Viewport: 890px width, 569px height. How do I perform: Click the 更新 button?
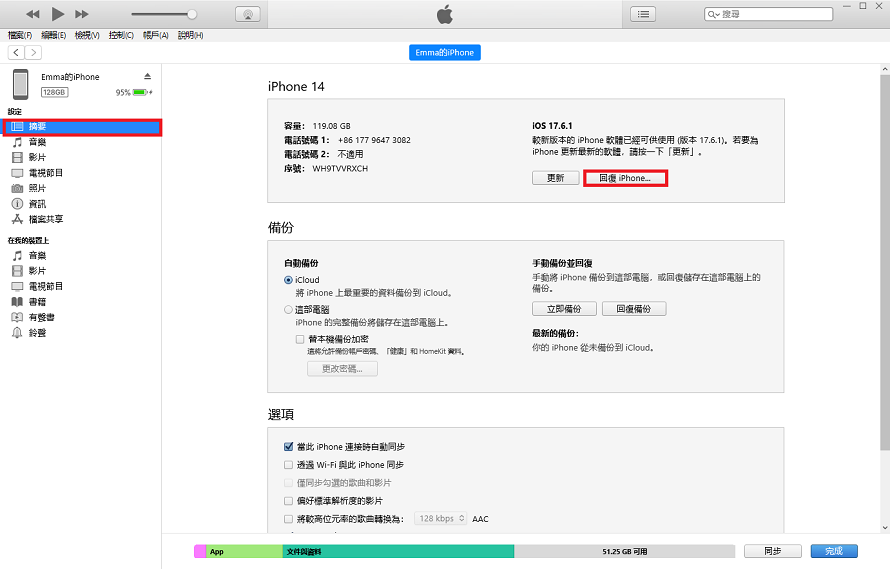tap(555, 178)
